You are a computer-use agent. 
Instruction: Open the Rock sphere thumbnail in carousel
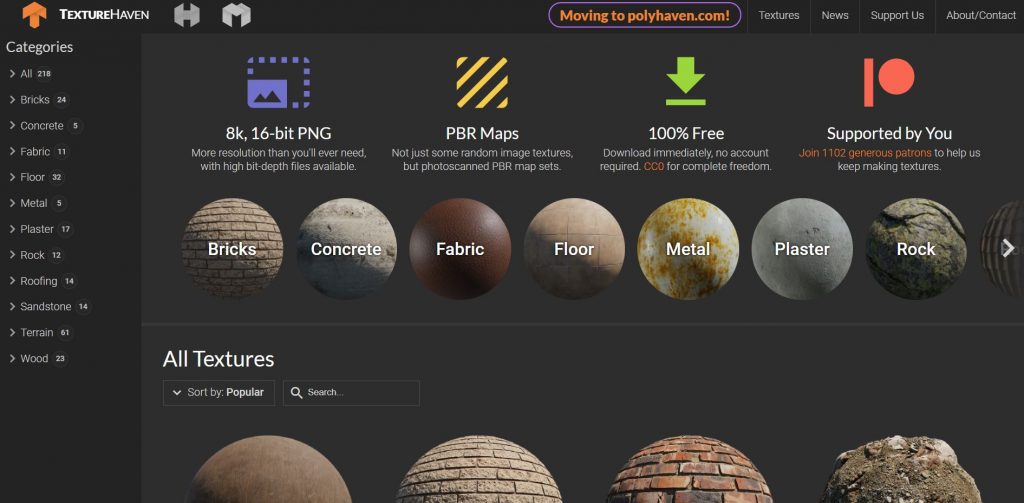tap(916, 248)
